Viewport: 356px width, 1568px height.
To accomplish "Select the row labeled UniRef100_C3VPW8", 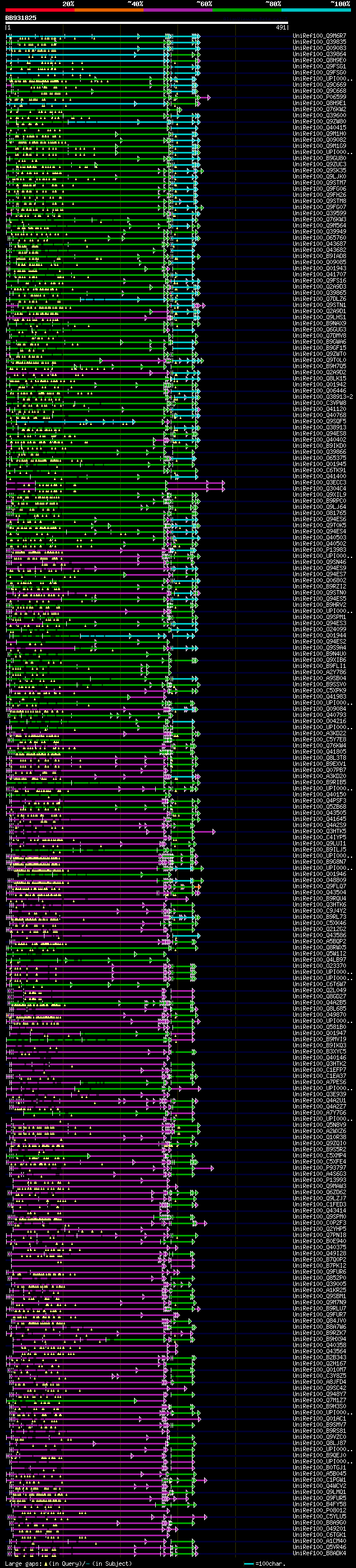I will point(319,403).
